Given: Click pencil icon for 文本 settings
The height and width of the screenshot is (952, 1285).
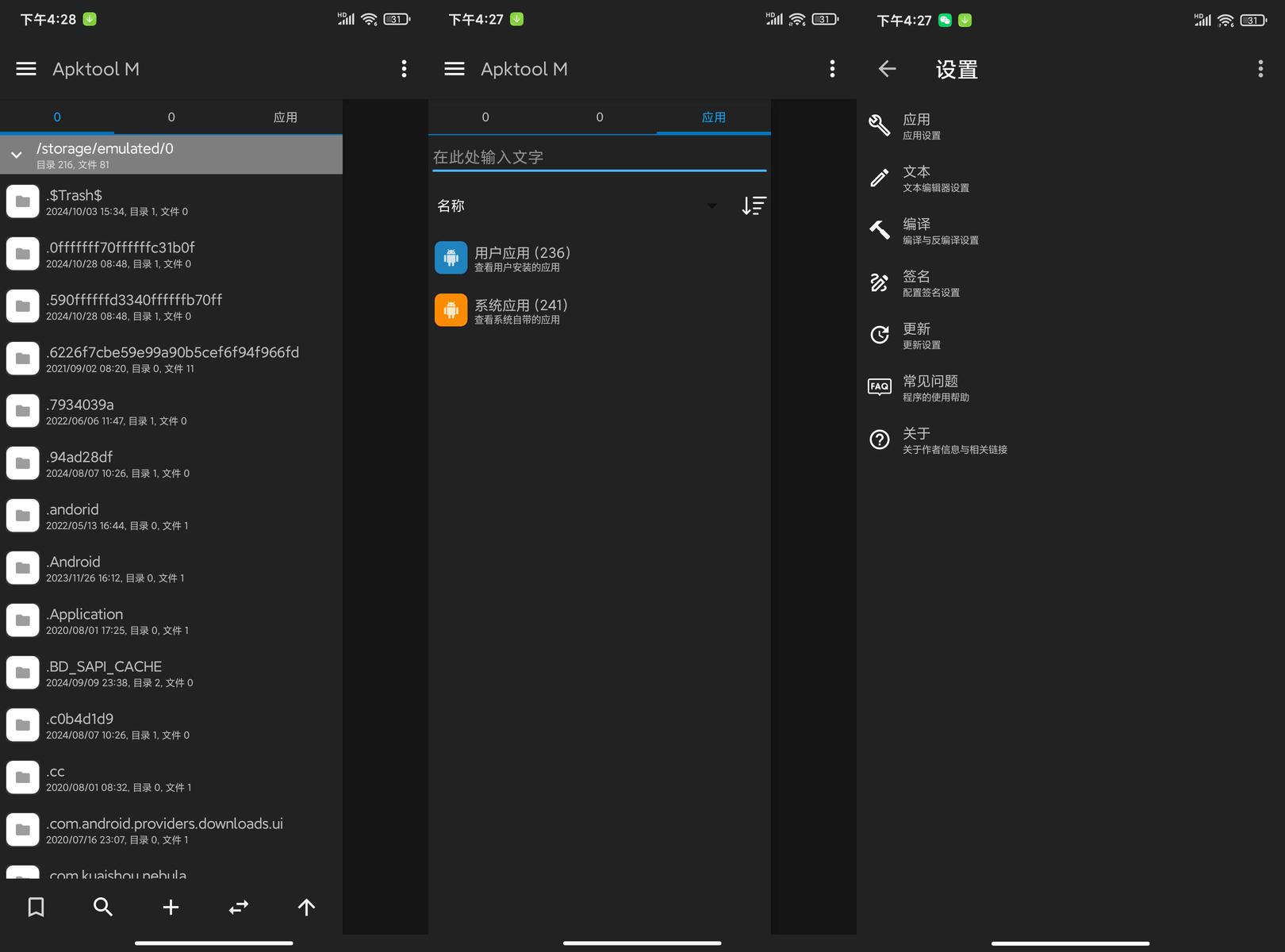Looking at the screenshot, I should tap(880, 178).
